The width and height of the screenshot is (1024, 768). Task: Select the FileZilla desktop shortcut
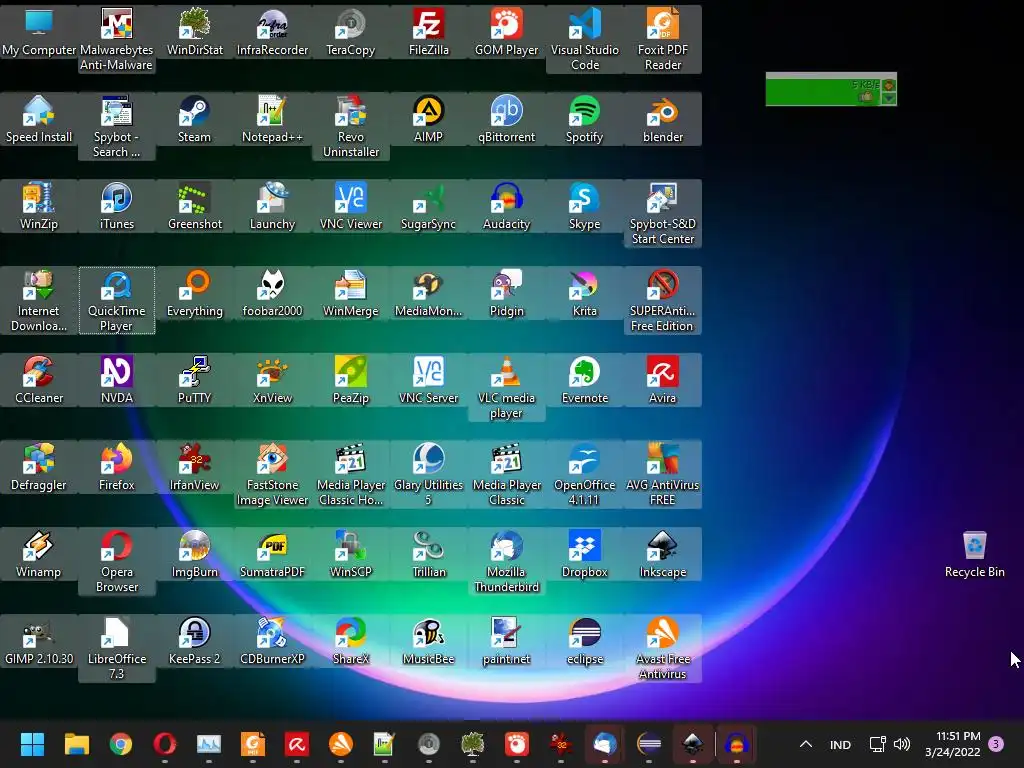[x=428, y=31]
